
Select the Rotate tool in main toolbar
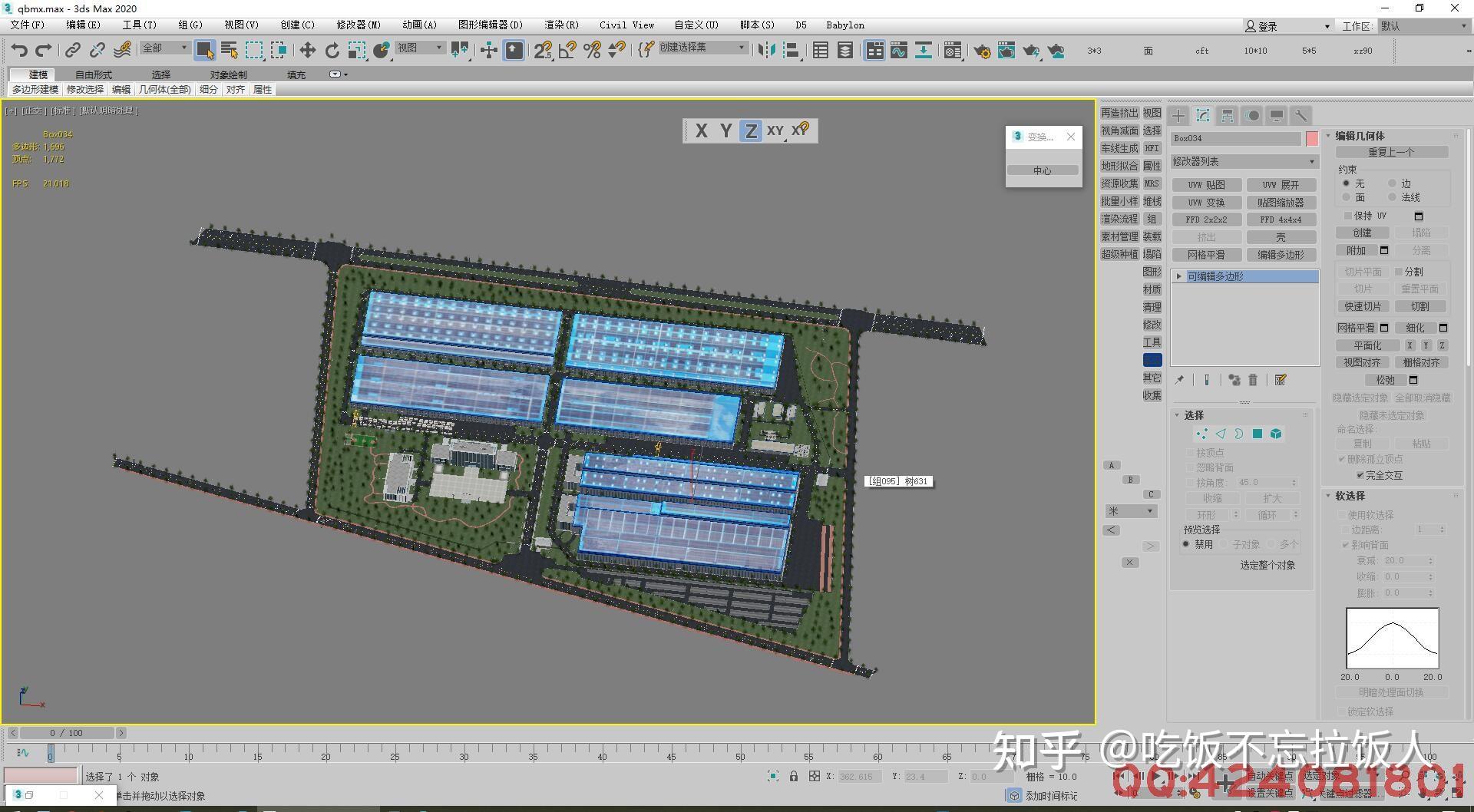(x=332, y=51)
